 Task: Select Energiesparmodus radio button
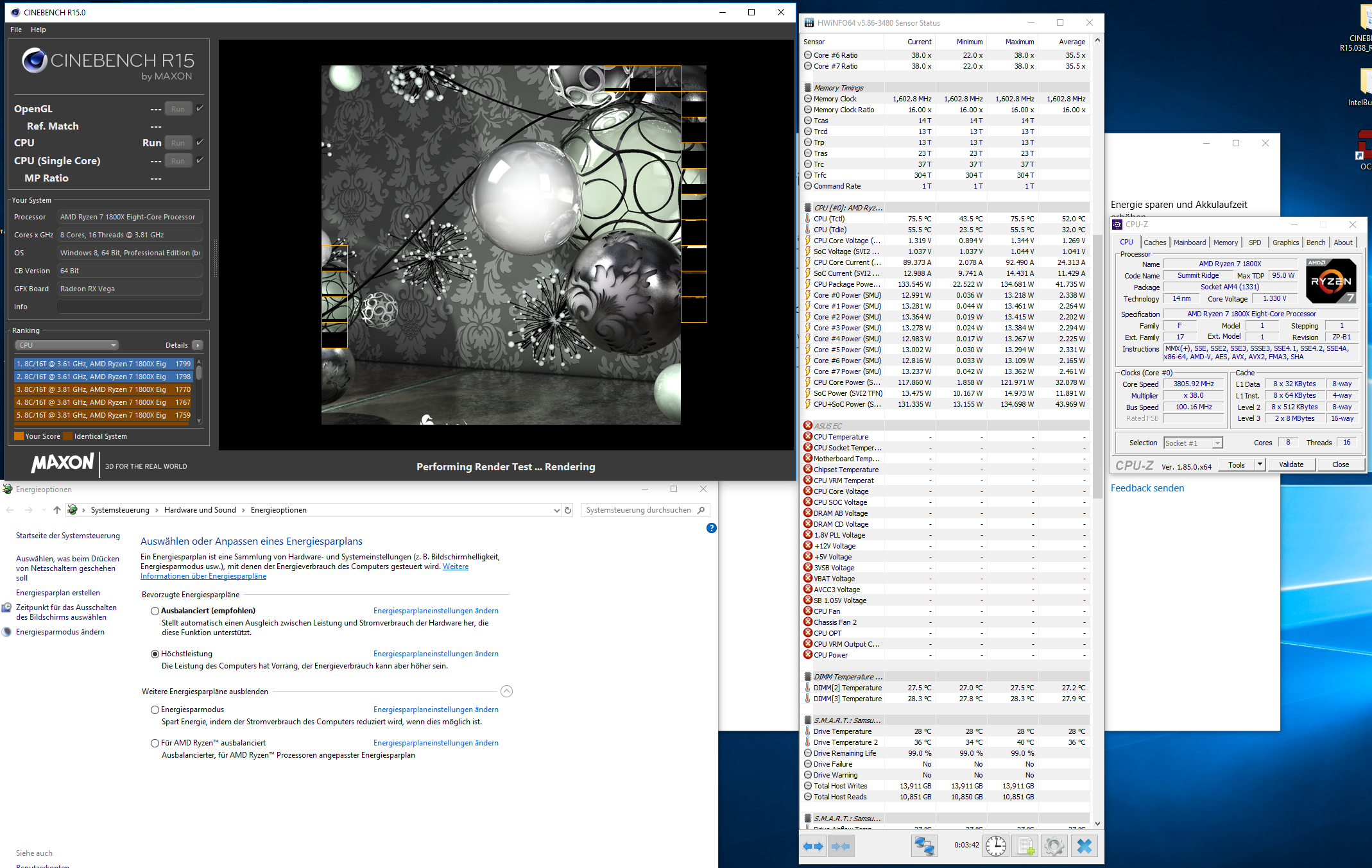(x=155, y=710)
